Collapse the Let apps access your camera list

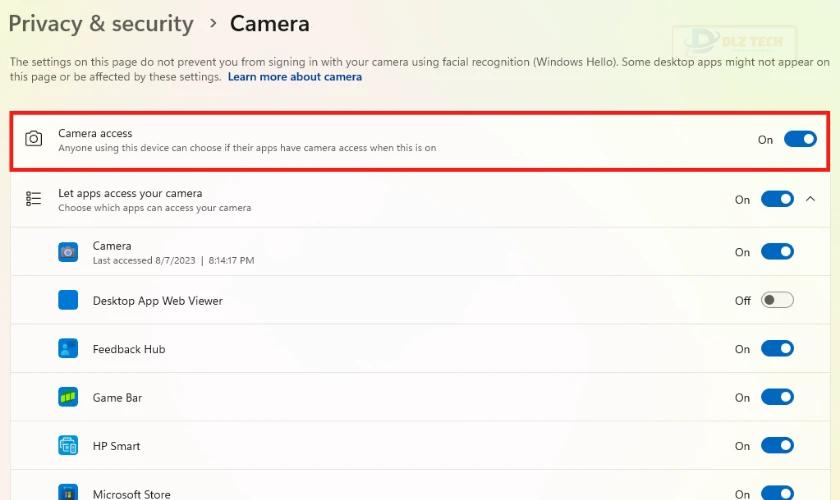(x=811, y=199)
